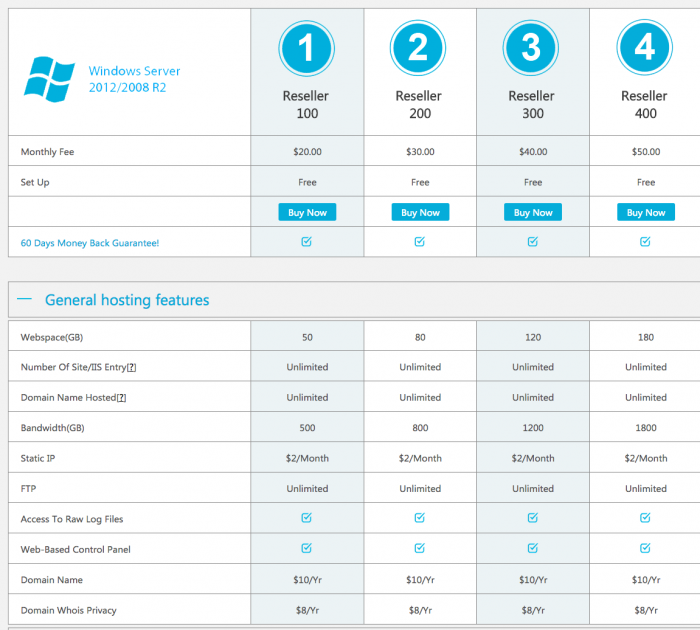This screenshot has height=630, width=700.
Task: Click the Bandwidth(GB) row label
Action: 52,428
